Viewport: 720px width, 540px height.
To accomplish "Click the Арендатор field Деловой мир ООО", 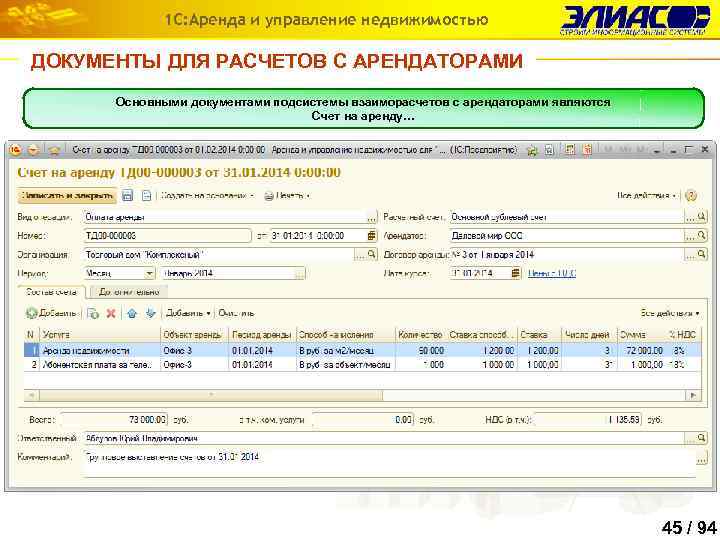I will 567,236.
